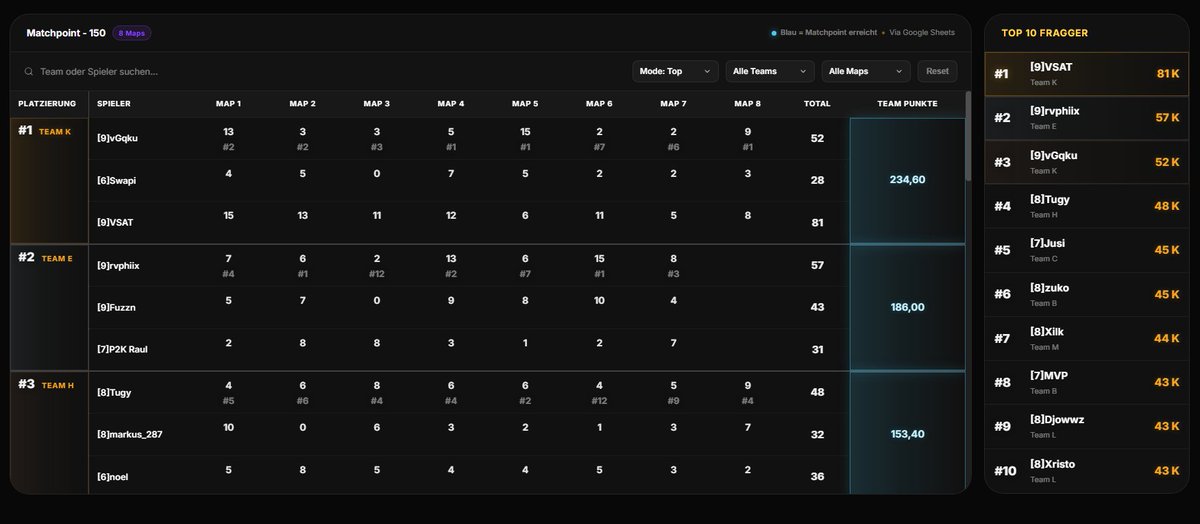Select fragger #9 [8]Djowwz row
Viewport: 1200px width, 524px height.
(x=1089, y=426)
